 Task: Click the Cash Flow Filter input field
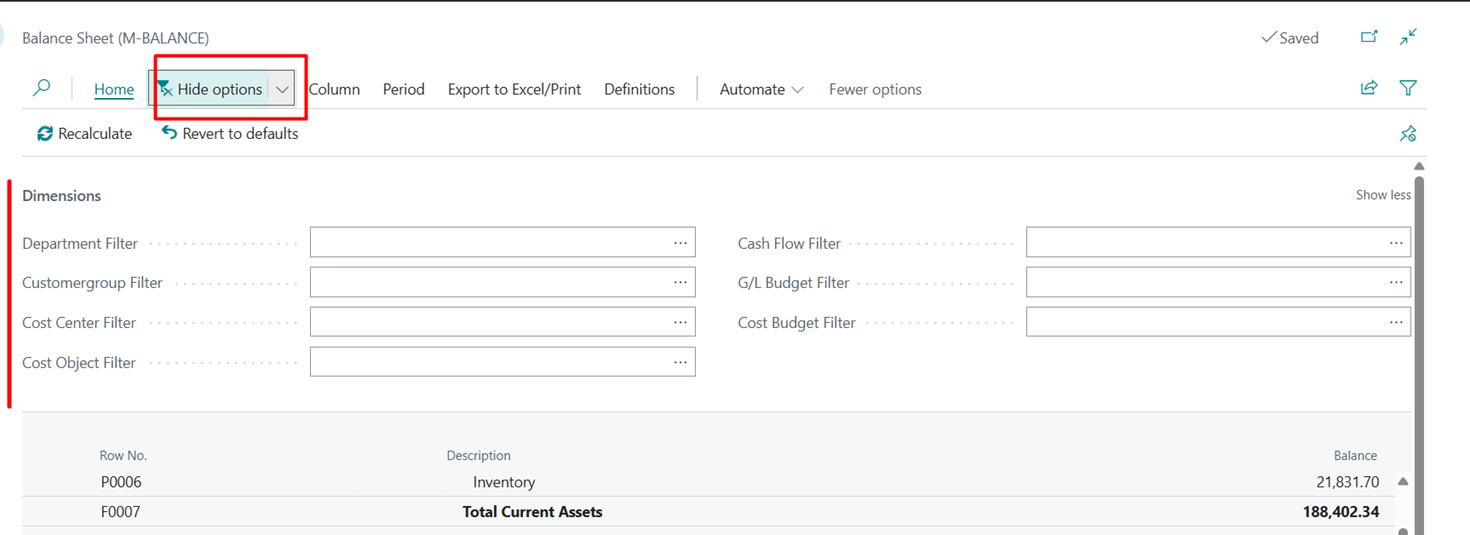tap(1218, 242)
